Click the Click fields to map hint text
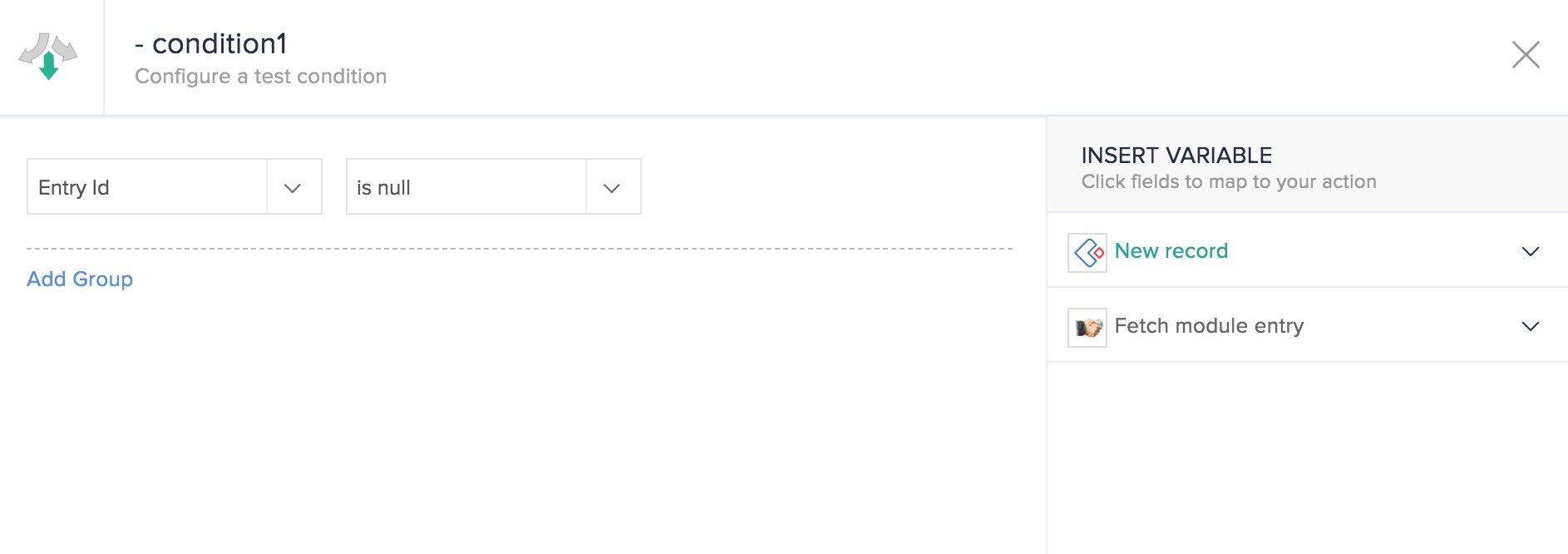1568x554 pixels. coord(1229,181)
